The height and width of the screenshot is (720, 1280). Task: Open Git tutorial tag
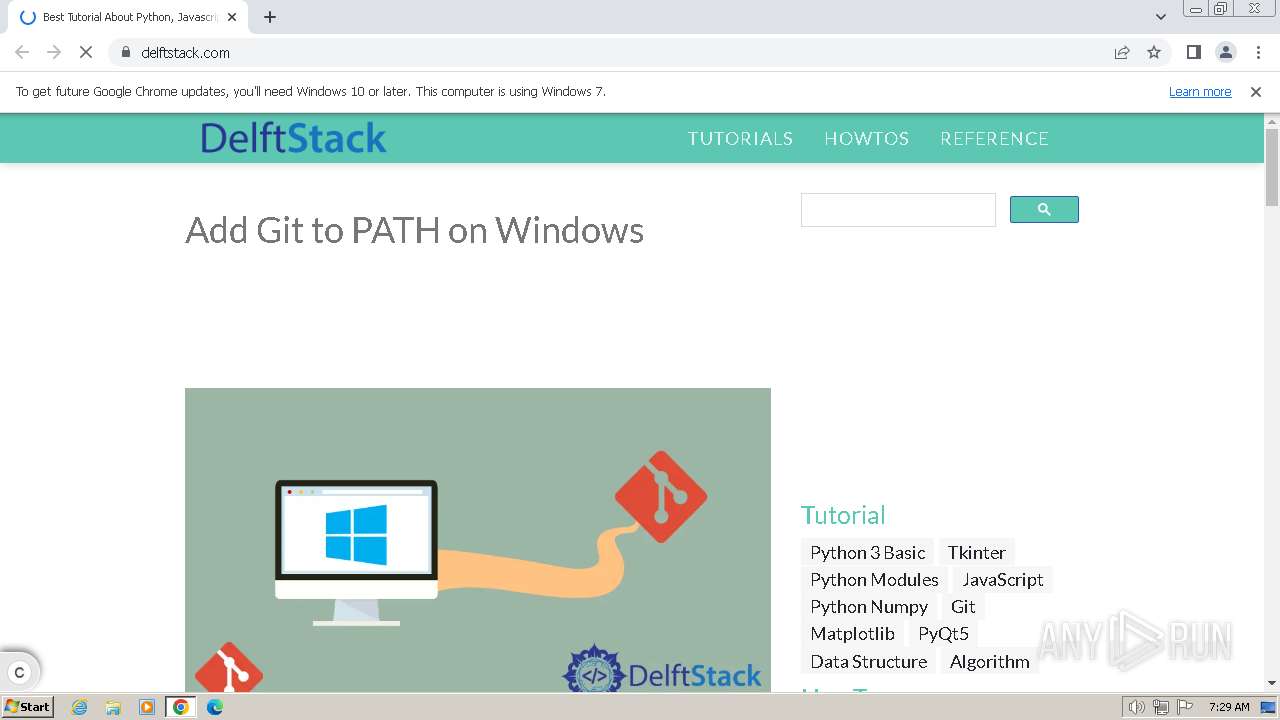tap(963, 607)
